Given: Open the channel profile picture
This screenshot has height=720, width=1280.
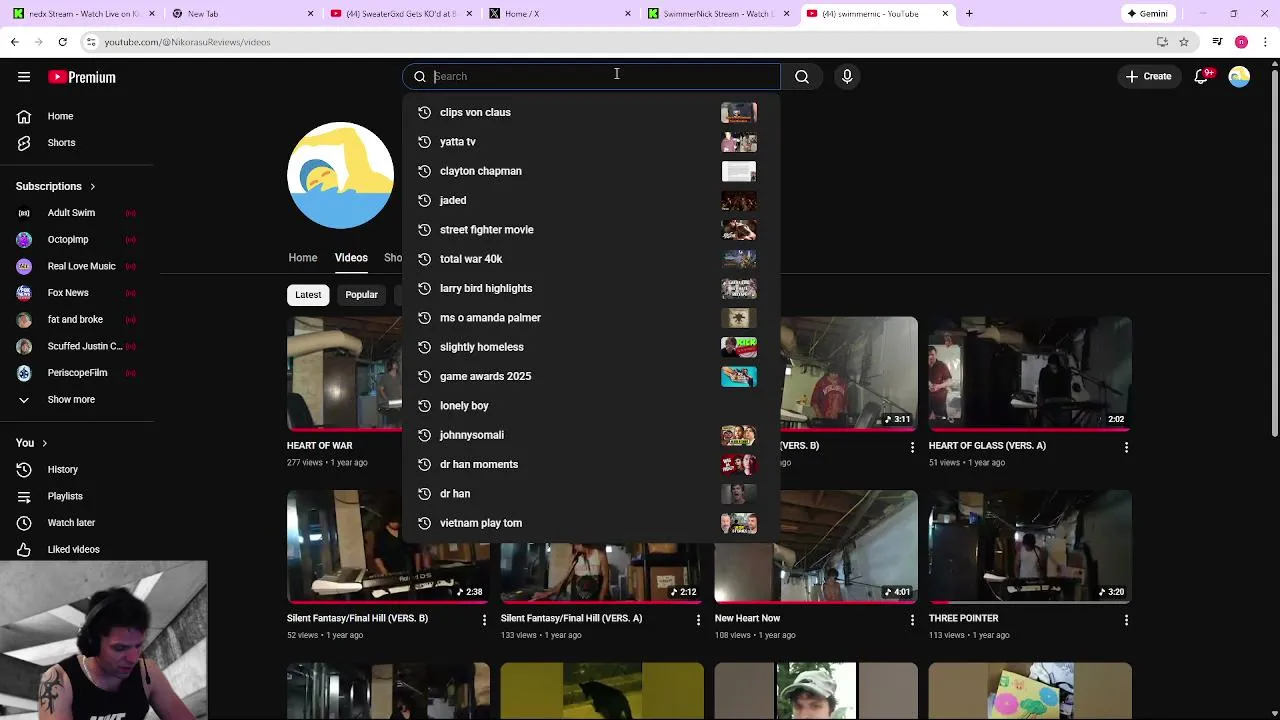Looking at the screenshot, I should pos(340,176).
